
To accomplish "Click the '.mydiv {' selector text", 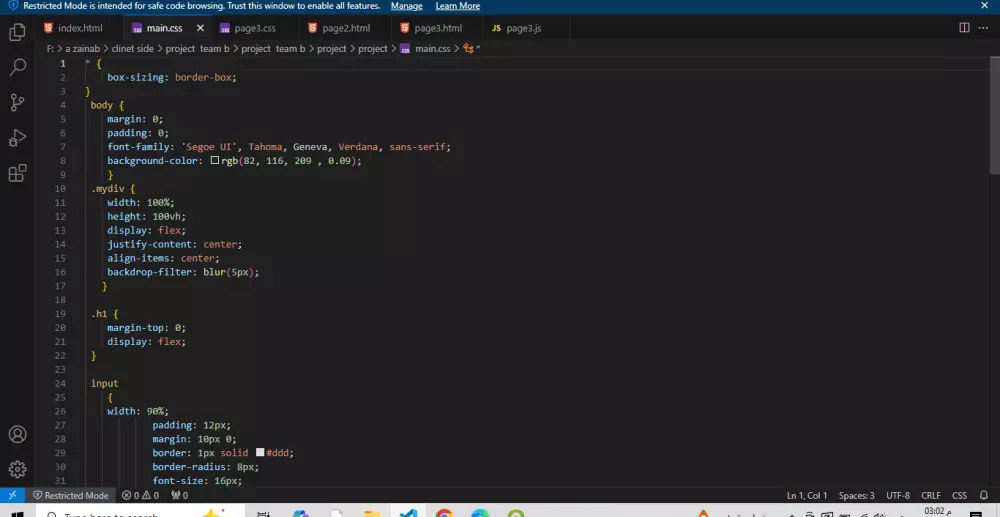I will pyautogui.click(x=113, y=189).
